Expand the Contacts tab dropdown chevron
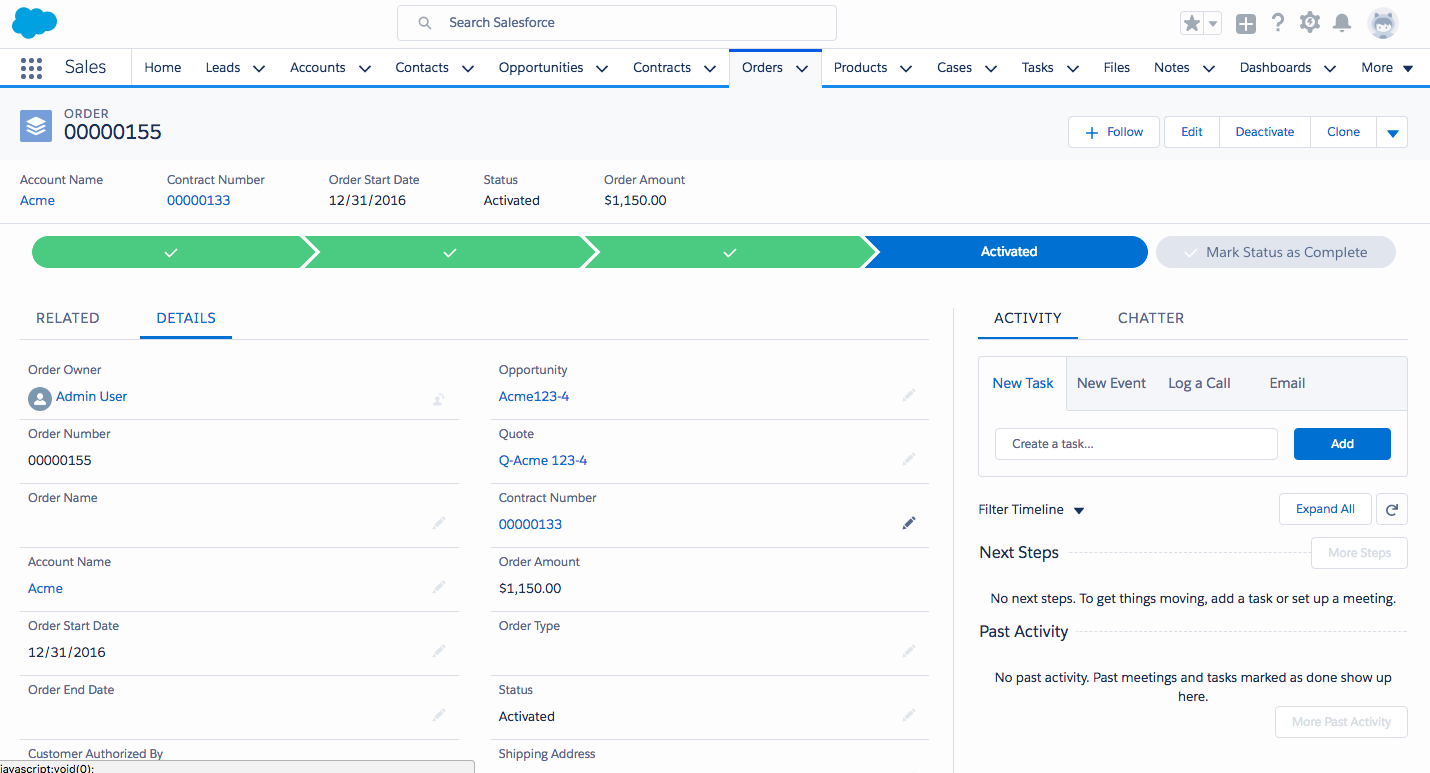Viewport: 1430px width, 773px height. [468, 69]
